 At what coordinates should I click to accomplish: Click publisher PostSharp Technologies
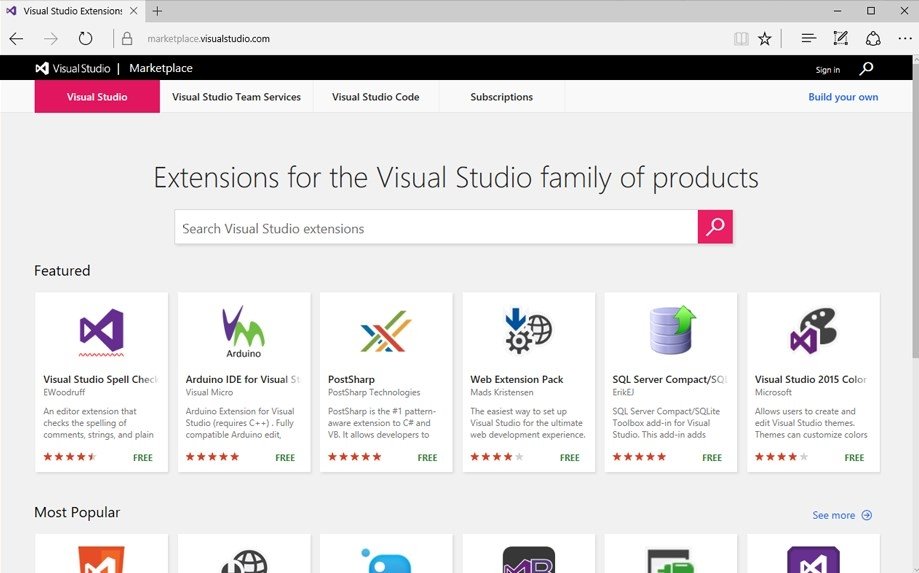point(374,392)
